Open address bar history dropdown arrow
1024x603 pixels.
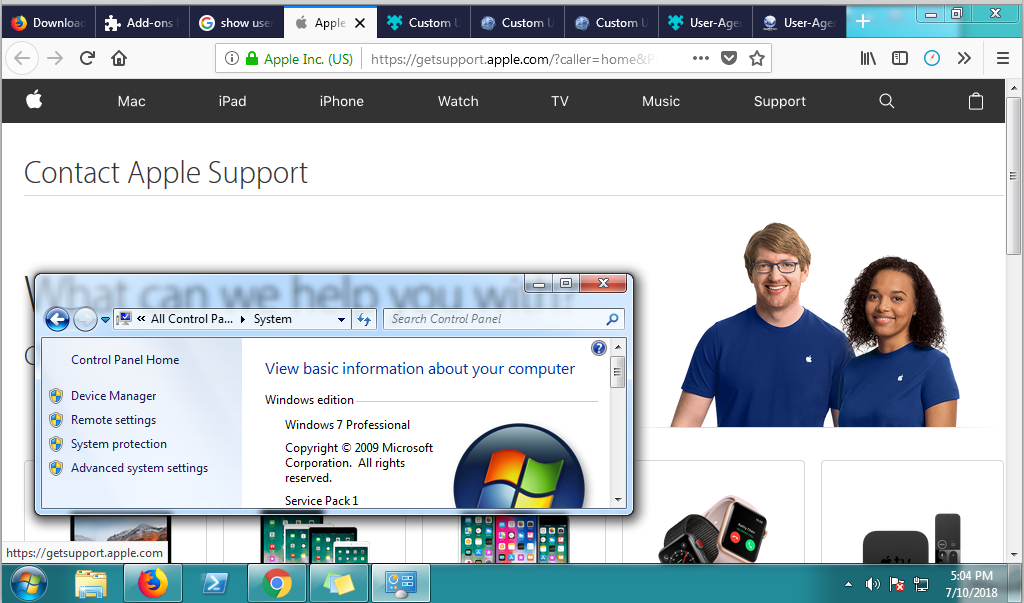[x=341, y=319]
